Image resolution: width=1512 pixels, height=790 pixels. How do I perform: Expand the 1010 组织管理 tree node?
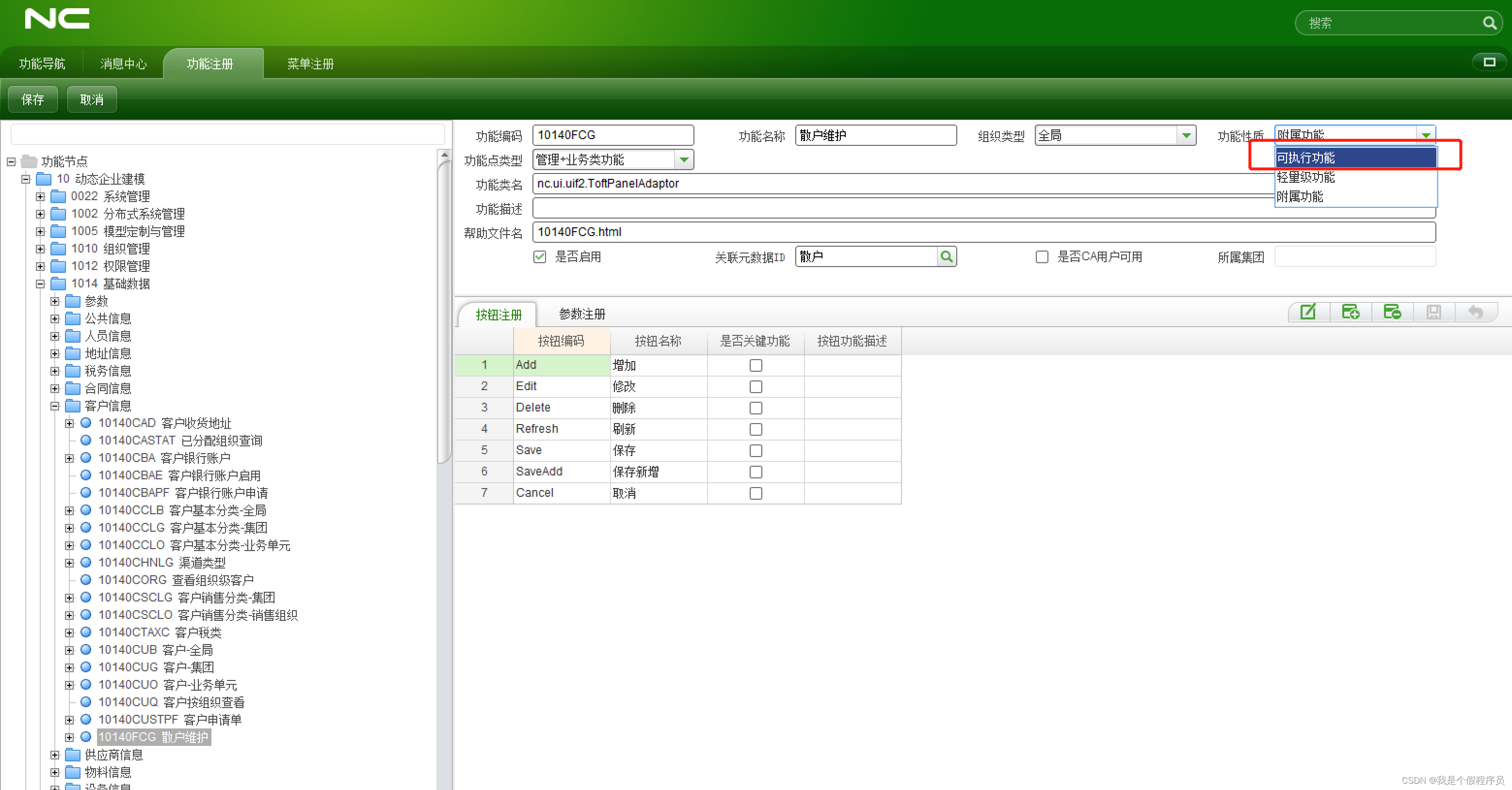(x=40, y=249)
